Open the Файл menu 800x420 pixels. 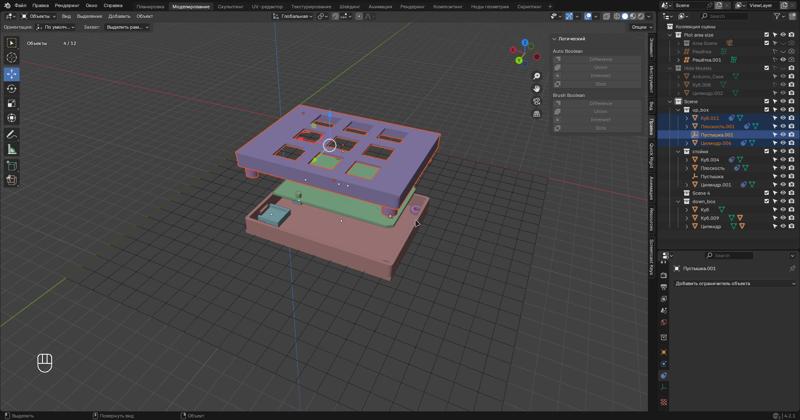pos(20,6)
